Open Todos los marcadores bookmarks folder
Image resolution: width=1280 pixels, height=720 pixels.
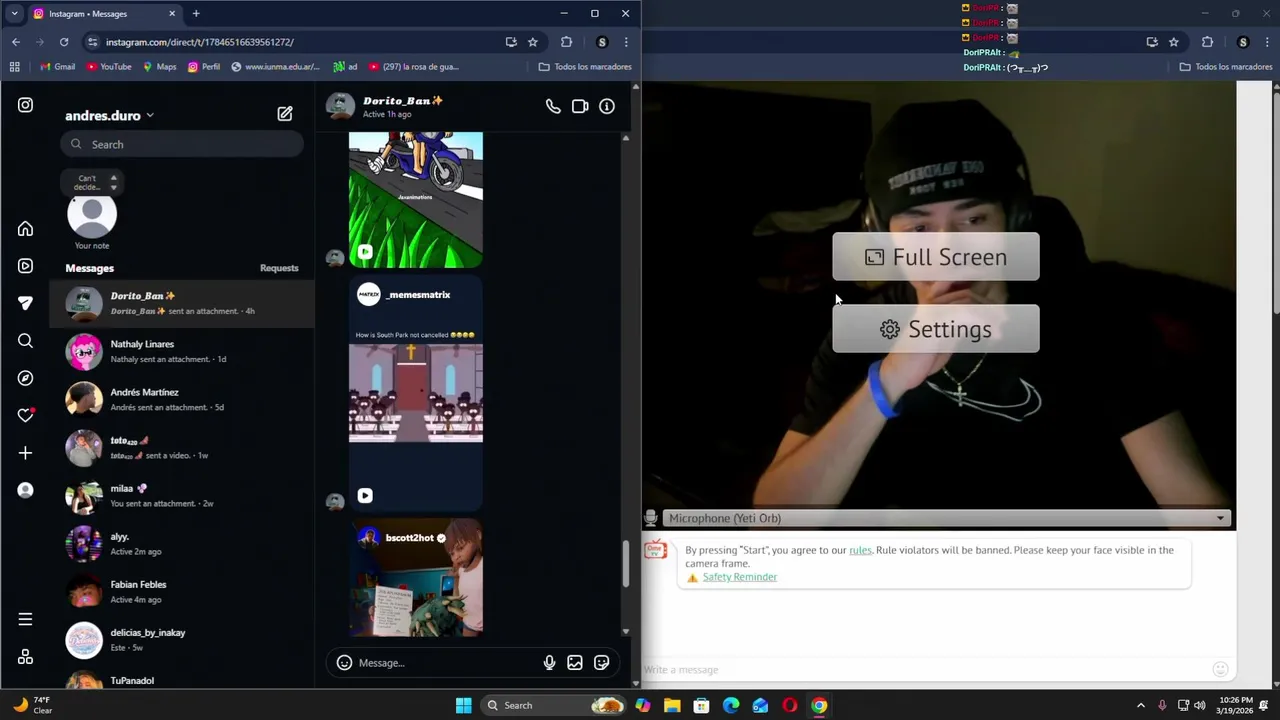tap(585, 67)
